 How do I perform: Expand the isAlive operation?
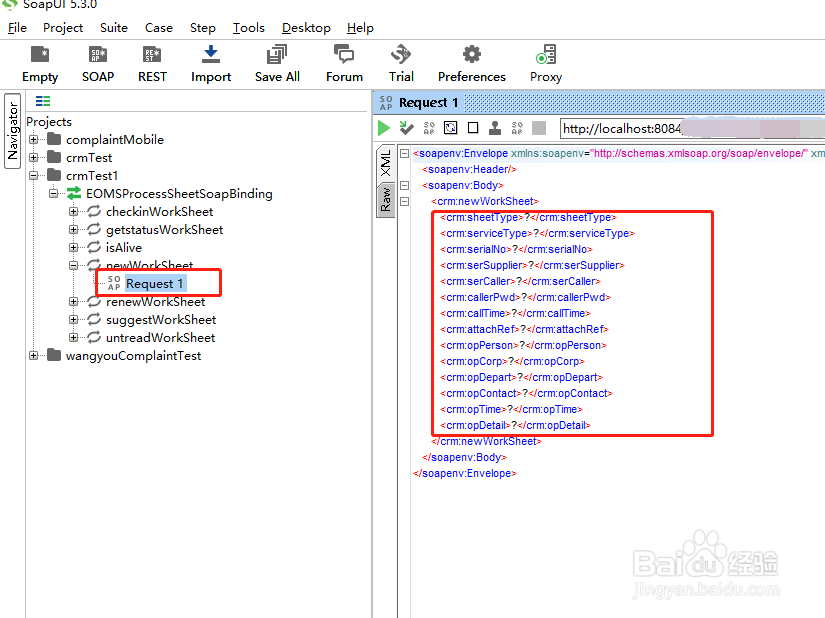click(x=74, y=247)
